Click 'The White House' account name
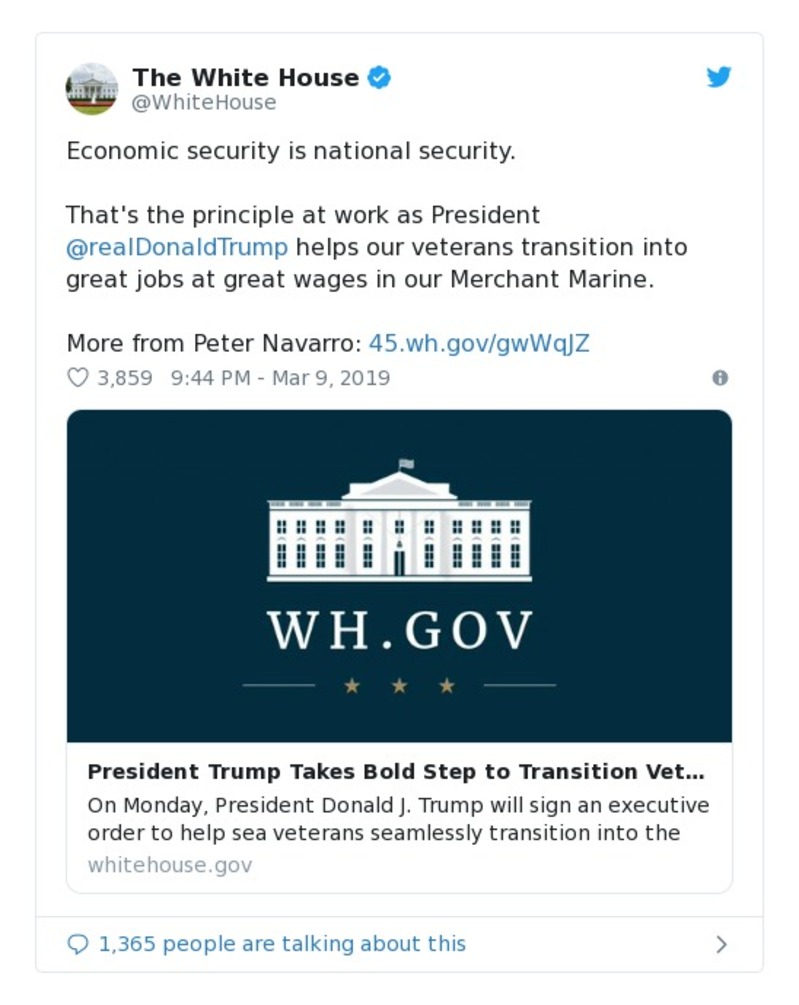The width and height of the screenshot is (799, 1005). click(246, 77)
